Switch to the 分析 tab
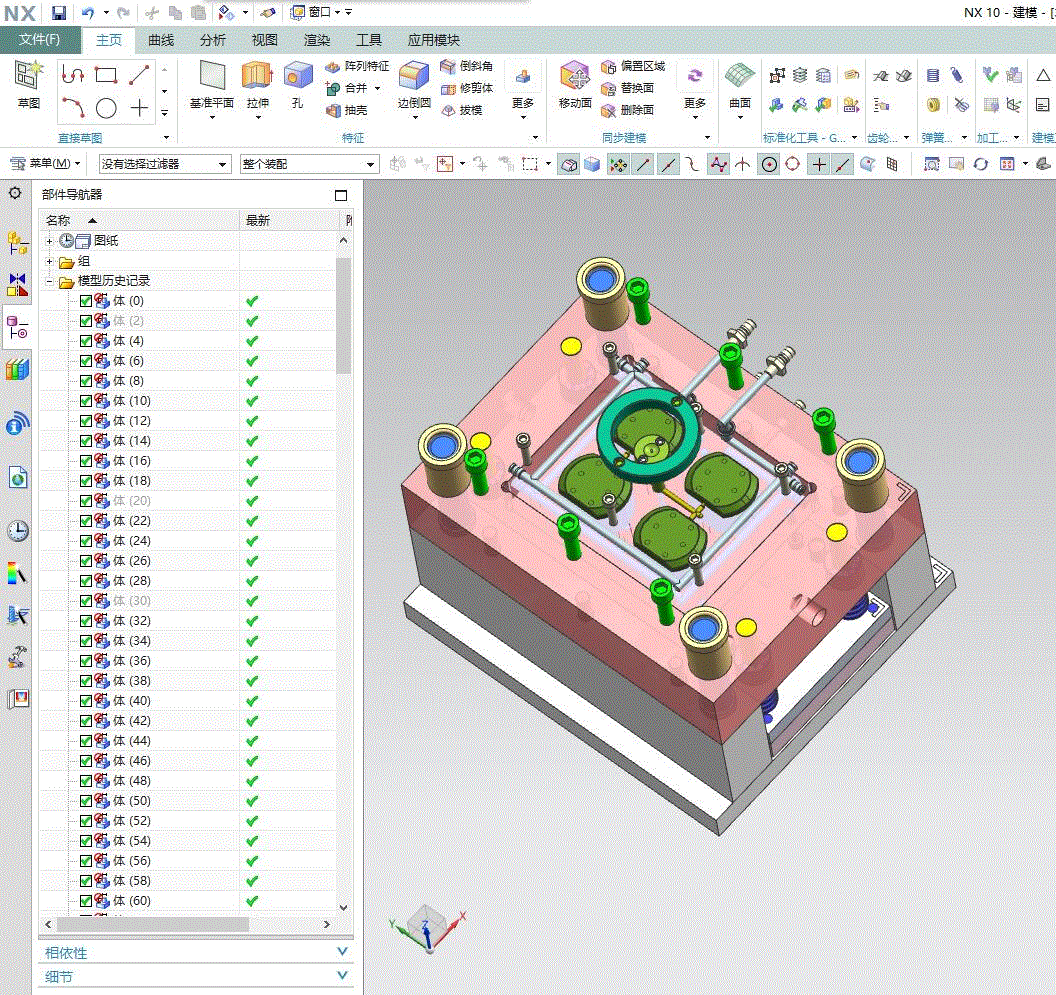 pyautogui.click(x=213, y=40)
